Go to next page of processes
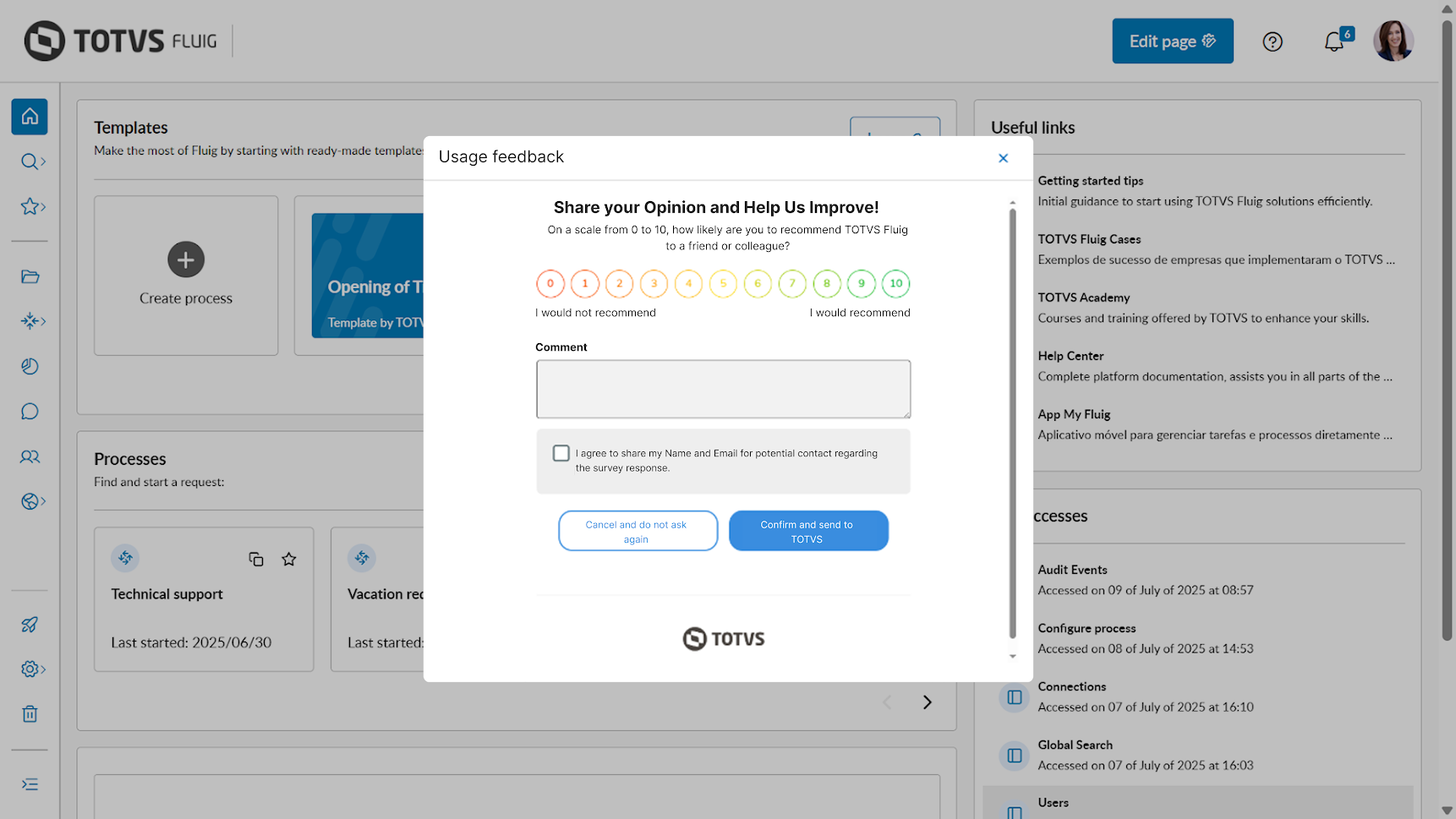Screen dimensions: 1456x819 [x=928, y=702]
